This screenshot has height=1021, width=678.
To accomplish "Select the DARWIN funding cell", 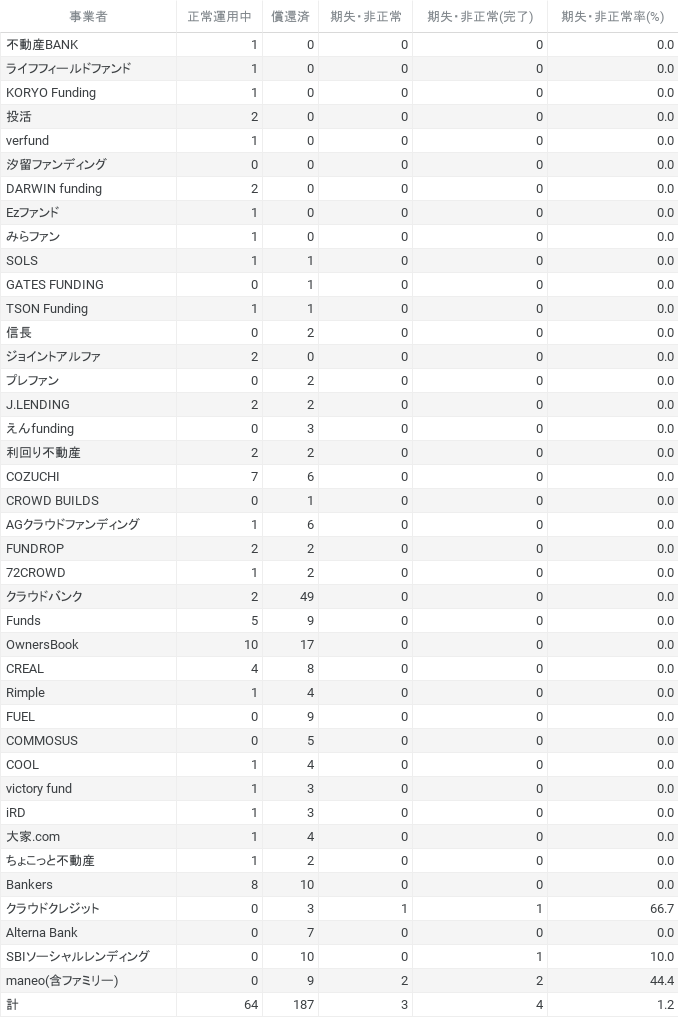I will (x=88, y=189).
